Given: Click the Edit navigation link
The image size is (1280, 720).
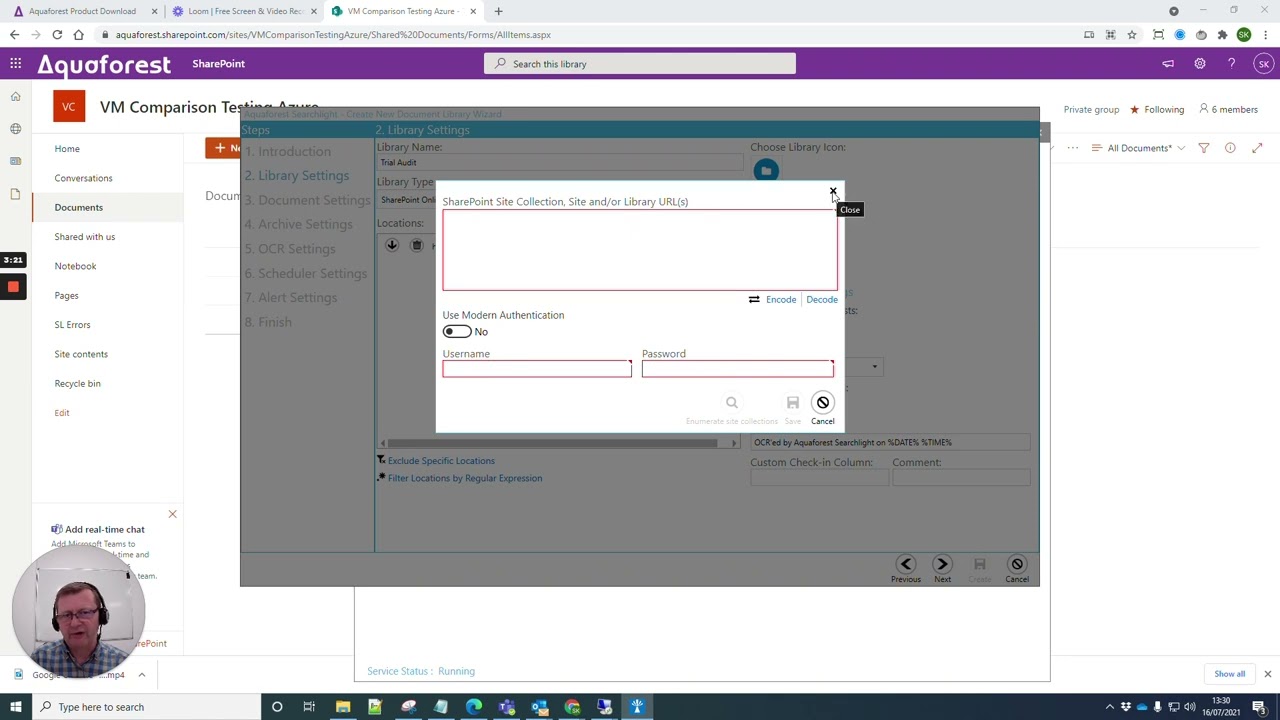Looking at the screenshot, I should coord(62,413).
